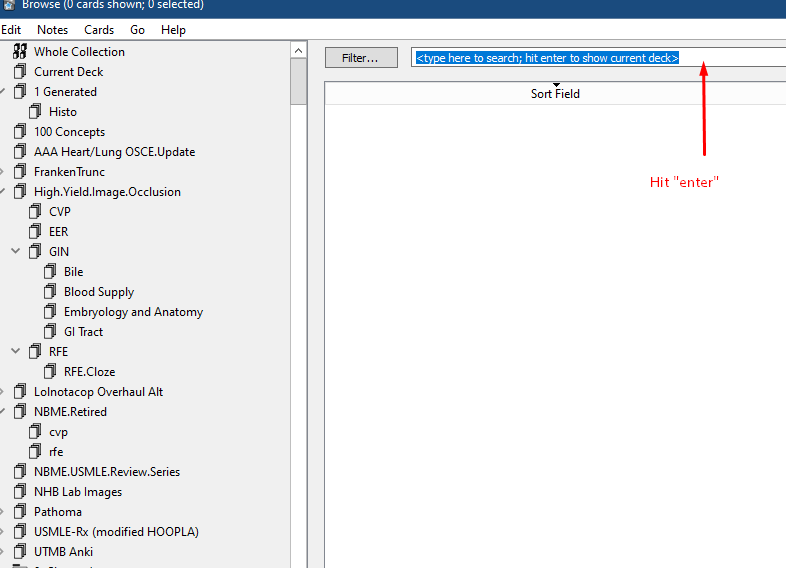786x568 pixels.
Task: Open the Sort Field column header
Action: click(555, 93)
